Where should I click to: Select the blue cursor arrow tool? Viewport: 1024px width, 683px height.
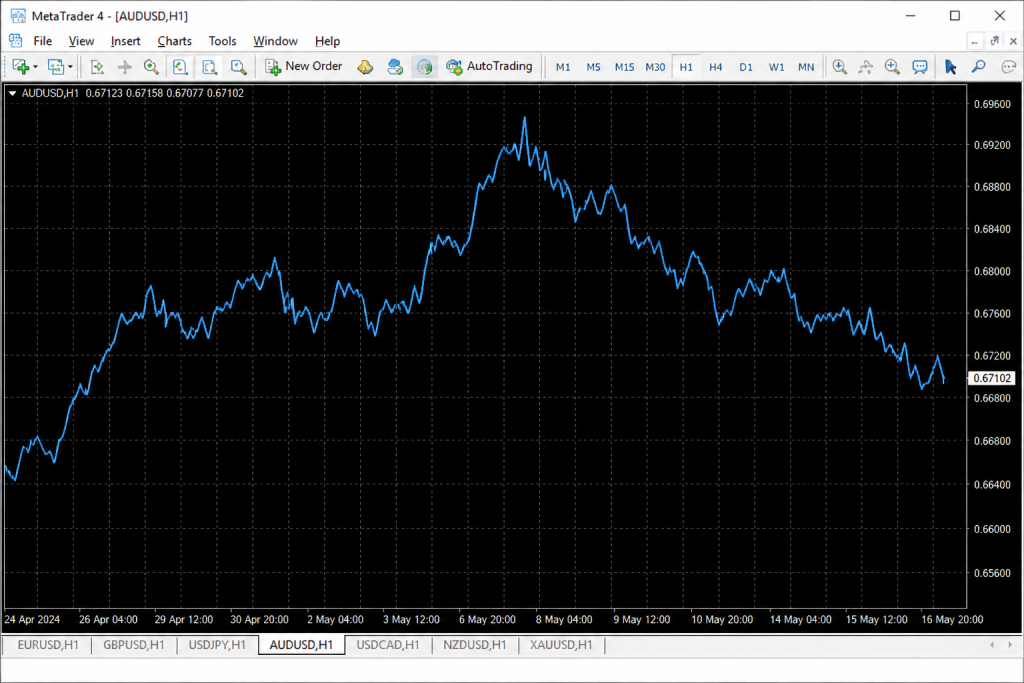tap(951, 67)
